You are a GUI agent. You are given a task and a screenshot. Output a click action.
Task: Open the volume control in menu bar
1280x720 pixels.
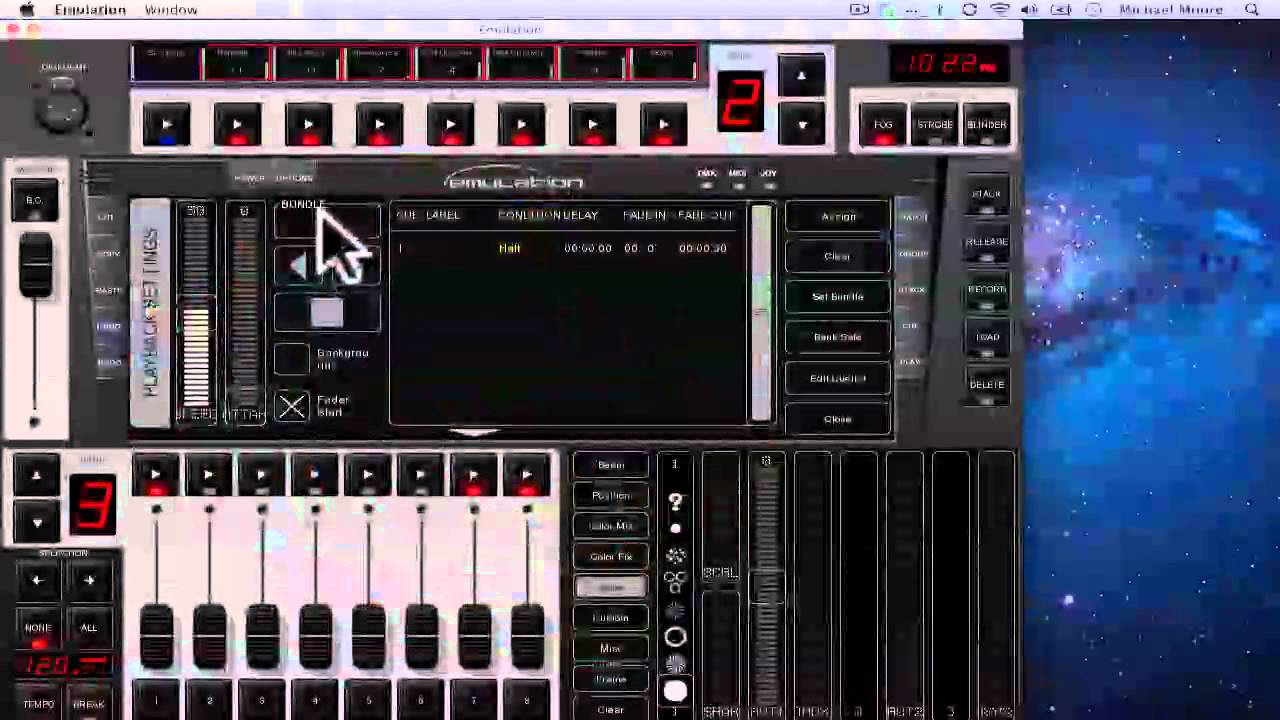1029,10
